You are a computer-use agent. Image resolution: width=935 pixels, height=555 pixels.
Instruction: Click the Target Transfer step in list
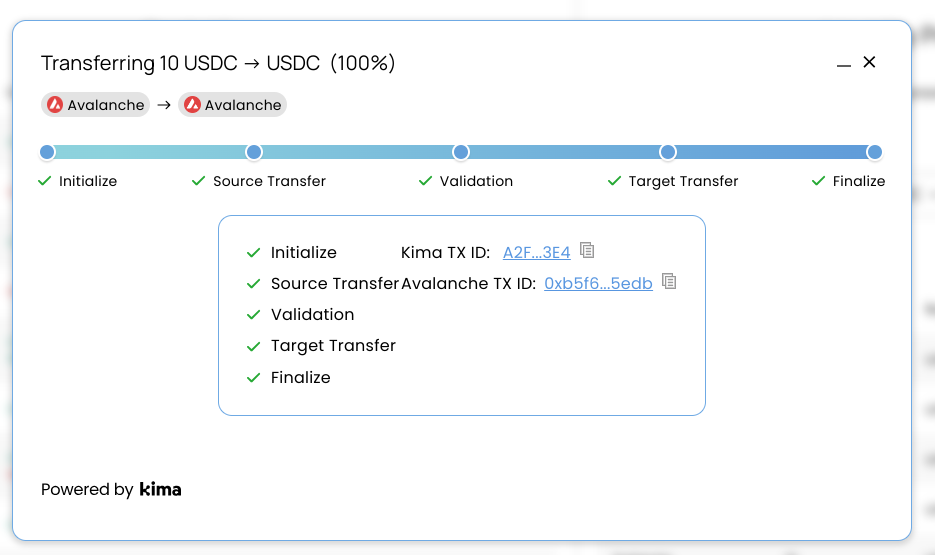[333, 346]
